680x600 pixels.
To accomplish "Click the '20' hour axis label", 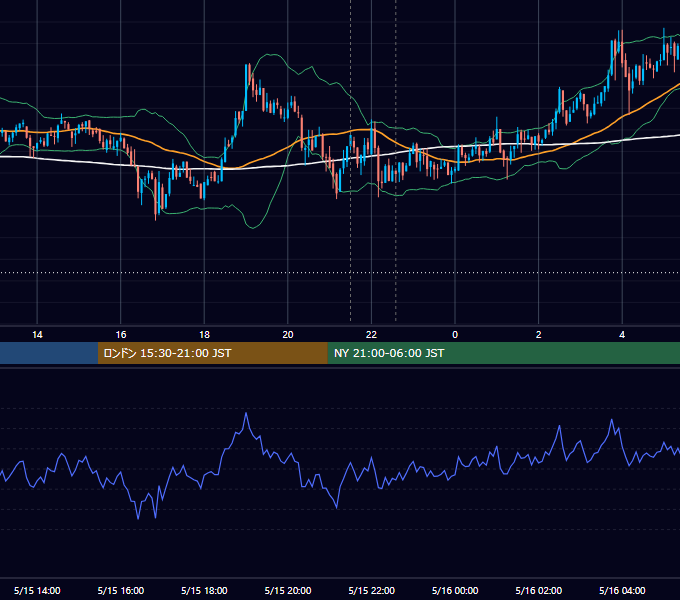I will [288, 335].
